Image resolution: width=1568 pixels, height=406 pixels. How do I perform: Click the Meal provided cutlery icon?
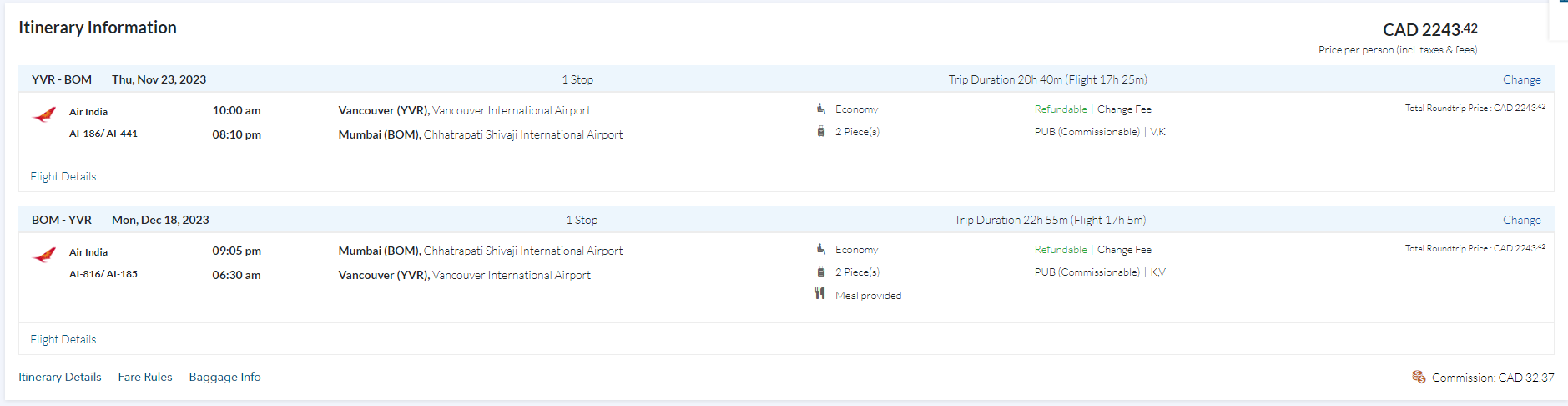[x=820, y=294]
